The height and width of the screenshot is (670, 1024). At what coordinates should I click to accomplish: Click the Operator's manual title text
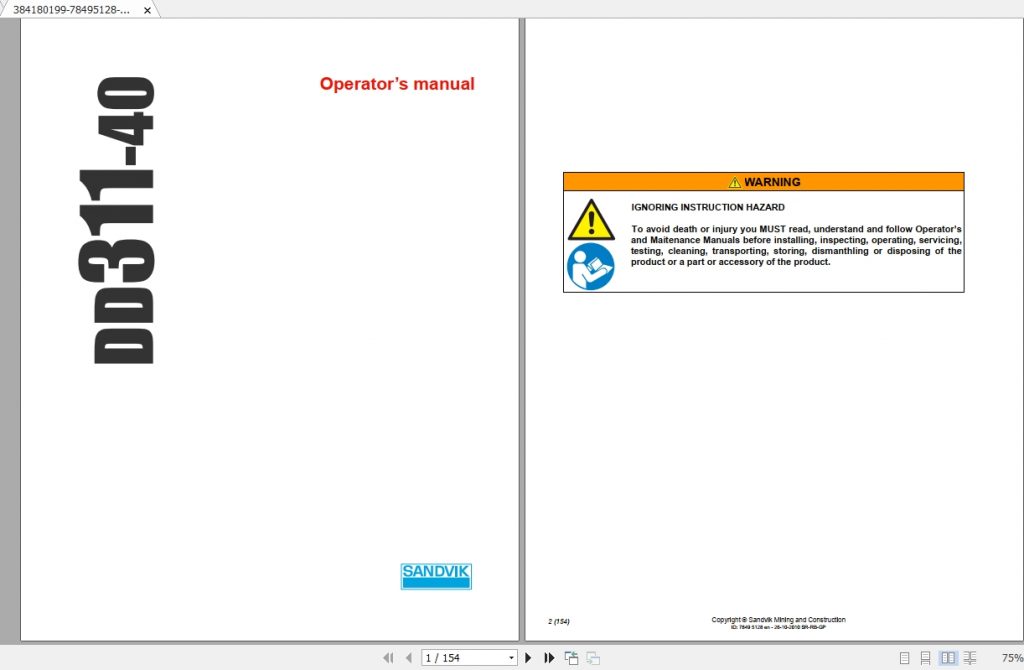pyautogui.click(x=396, y=84)
